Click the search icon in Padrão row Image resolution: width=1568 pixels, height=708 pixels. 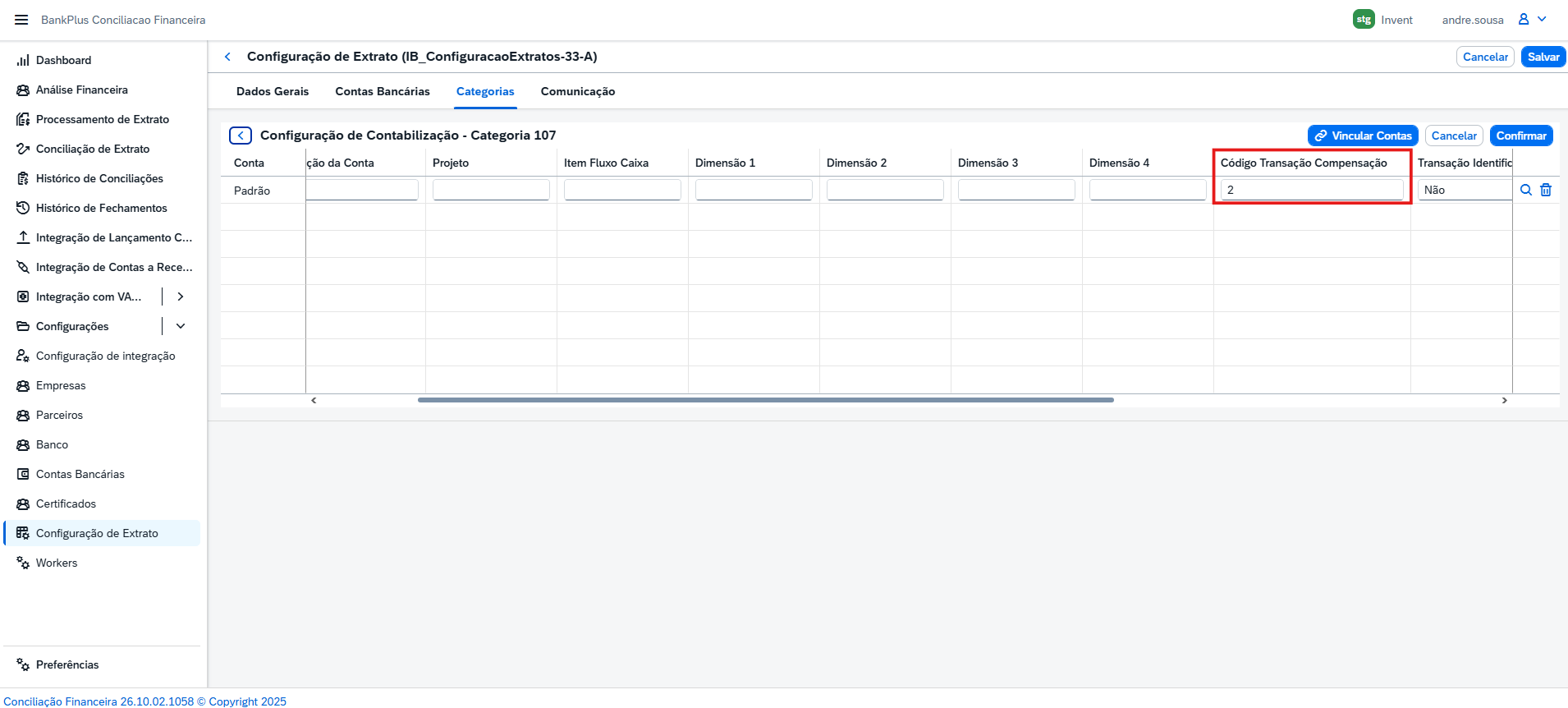tap(1526, 190)
